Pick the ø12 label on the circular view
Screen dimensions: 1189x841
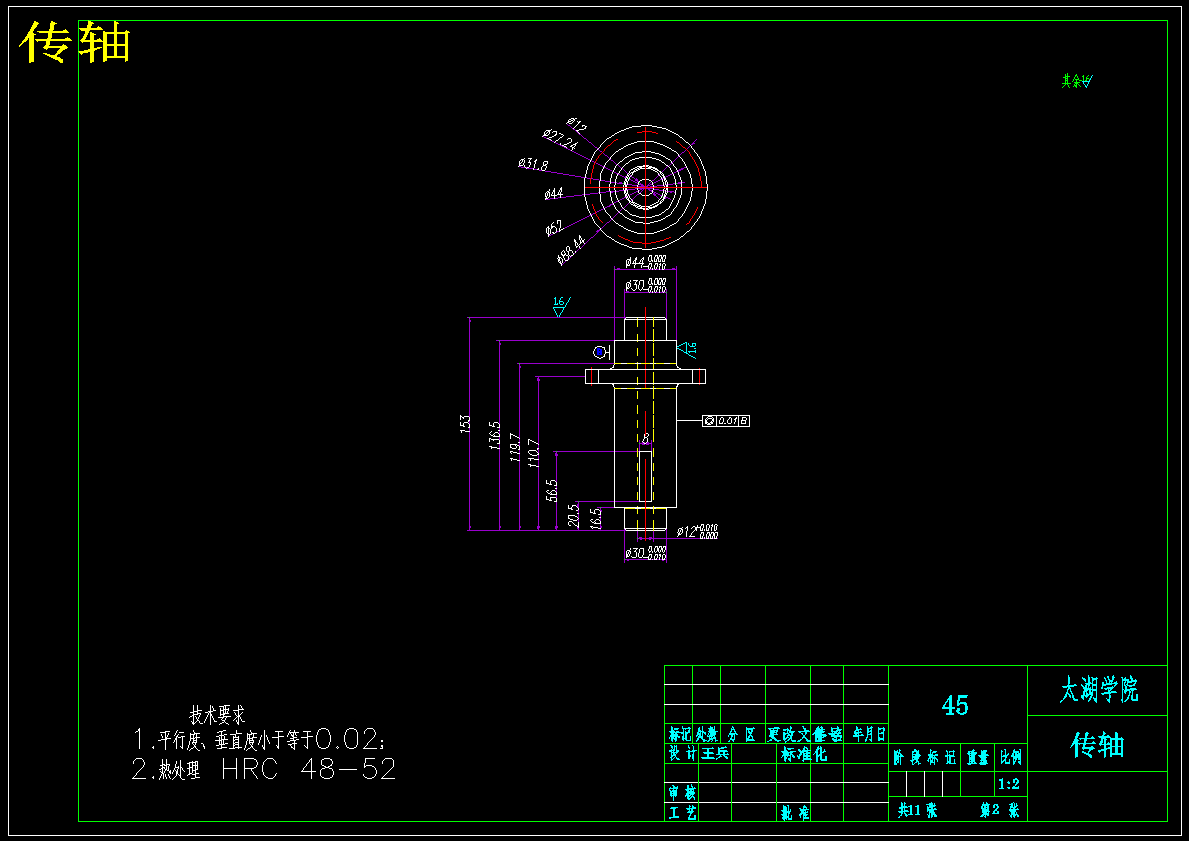(576, 124)
